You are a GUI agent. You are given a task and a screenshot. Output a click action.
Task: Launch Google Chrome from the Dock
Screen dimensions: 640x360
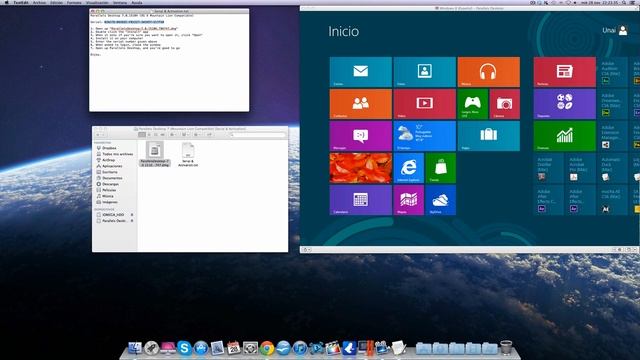click(x=267, y=348)
